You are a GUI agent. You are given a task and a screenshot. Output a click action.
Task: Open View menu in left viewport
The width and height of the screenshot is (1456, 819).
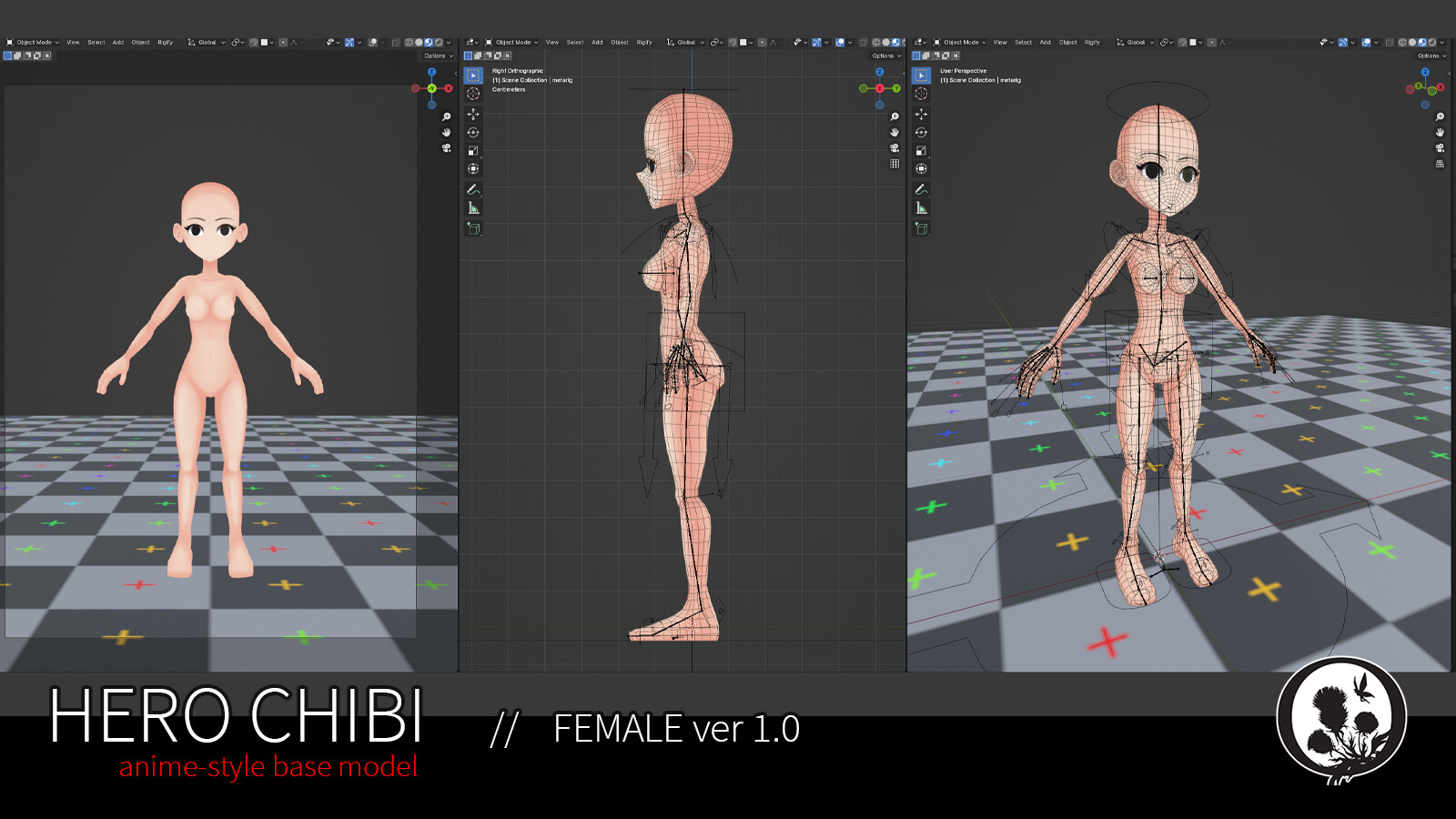[73, 42]
